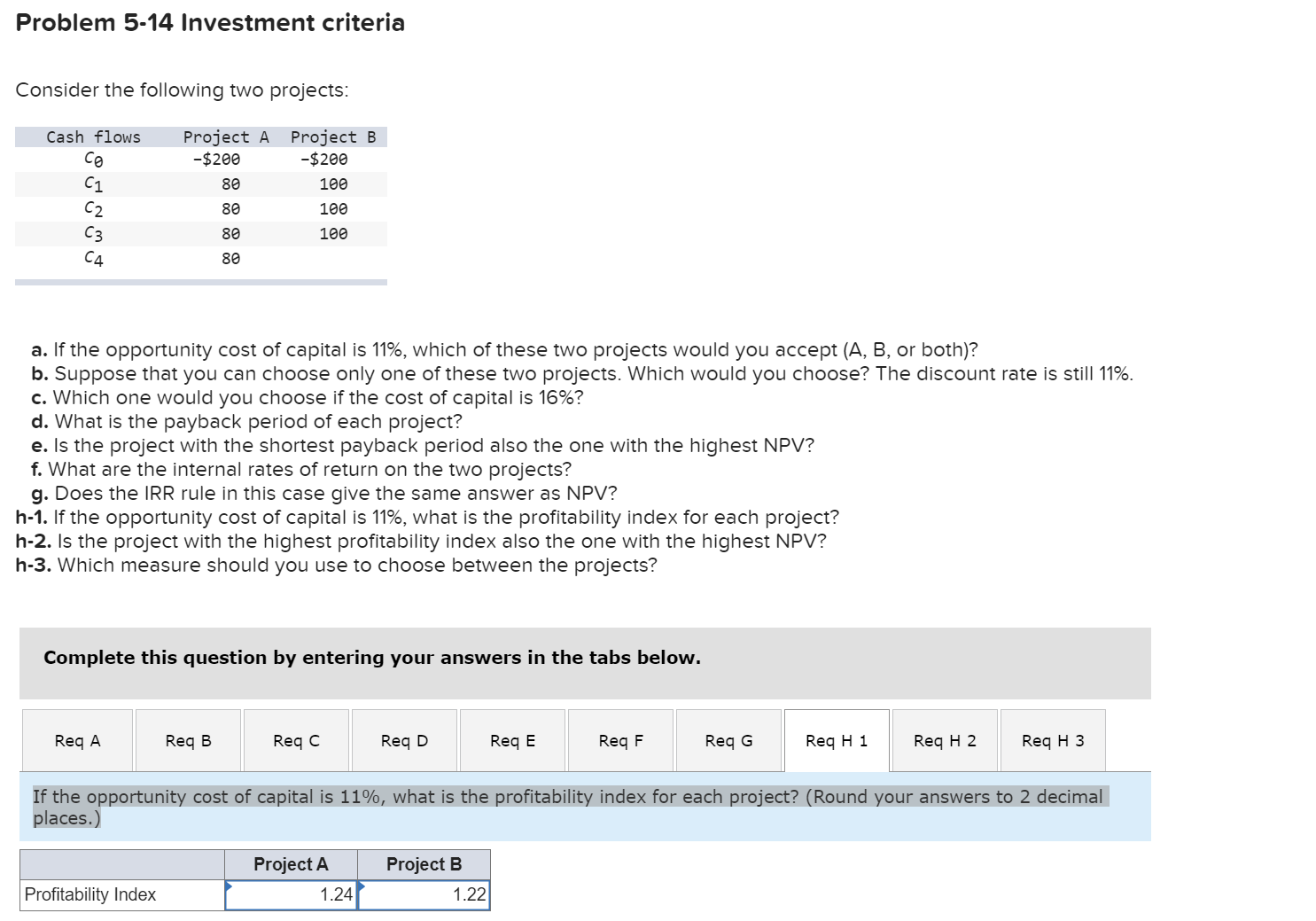The width and height of the screenshot is (1316, 921).
Task: Open the Req H 3 tab
Action: pyautogui.click(x=1053, y=740)
